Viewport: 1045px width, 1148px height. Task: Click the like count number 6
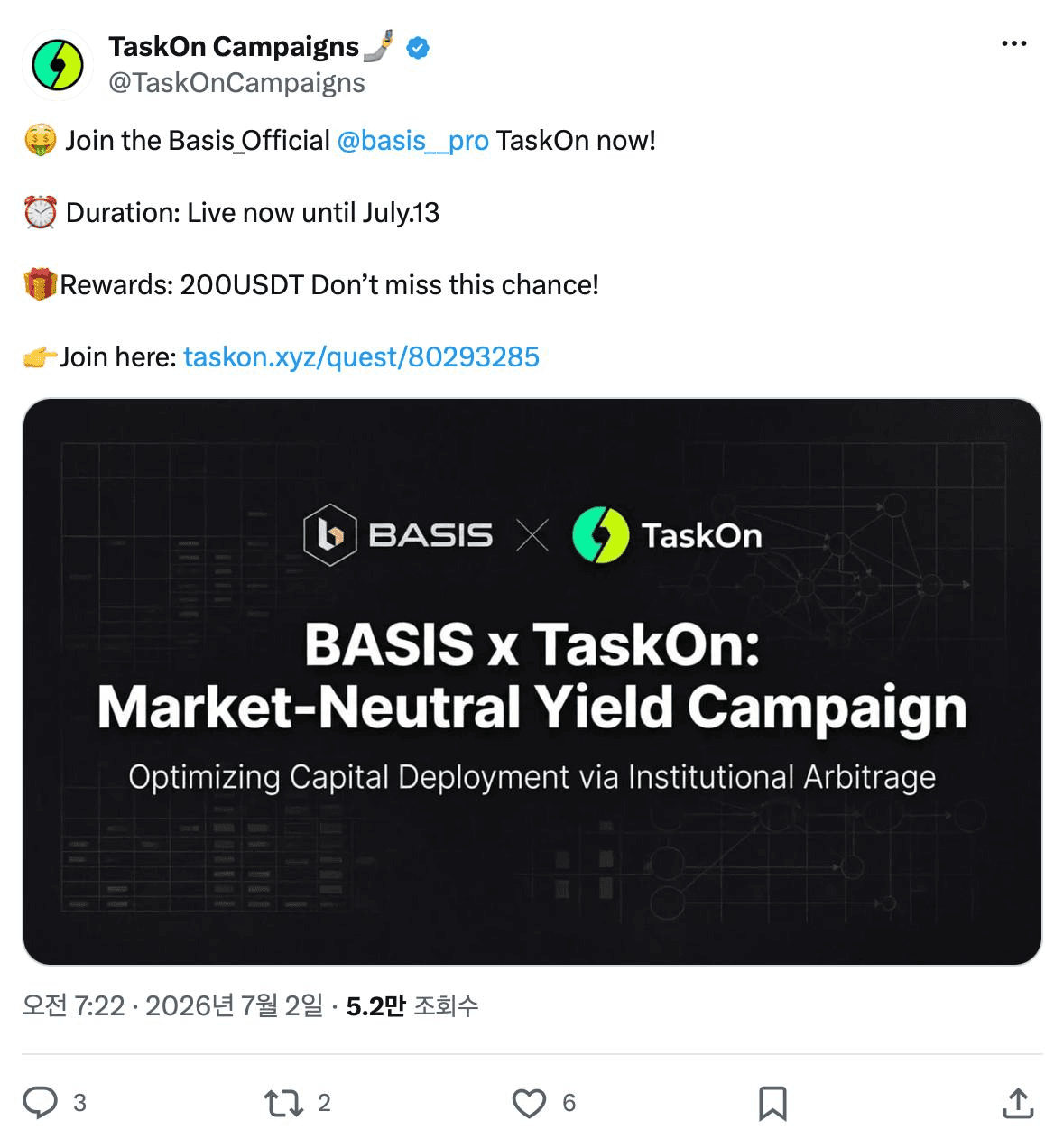click(x=569, y=1103)
